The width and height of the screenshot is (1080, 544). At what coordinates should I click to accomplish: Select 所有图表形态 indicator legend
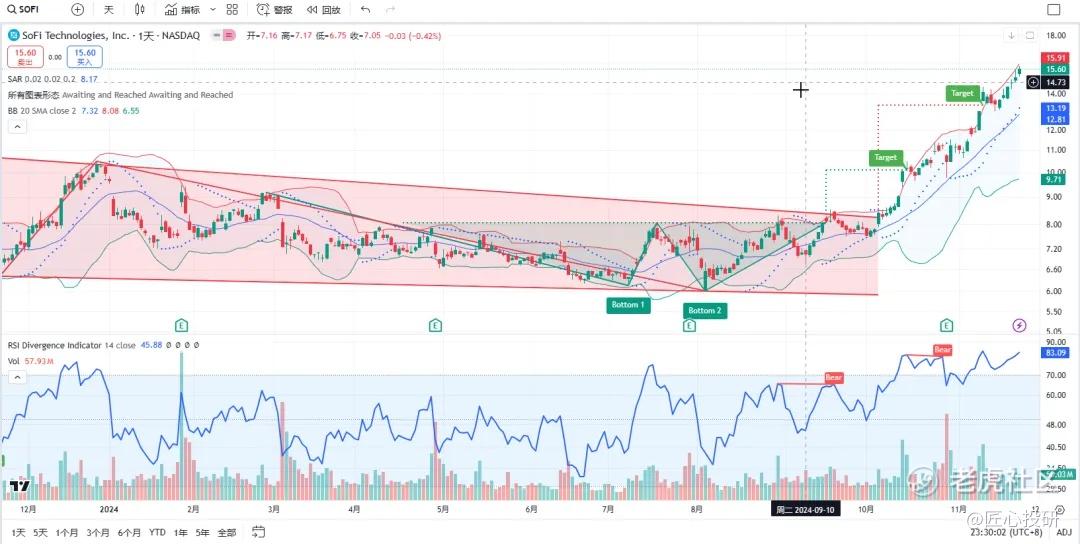121,95
